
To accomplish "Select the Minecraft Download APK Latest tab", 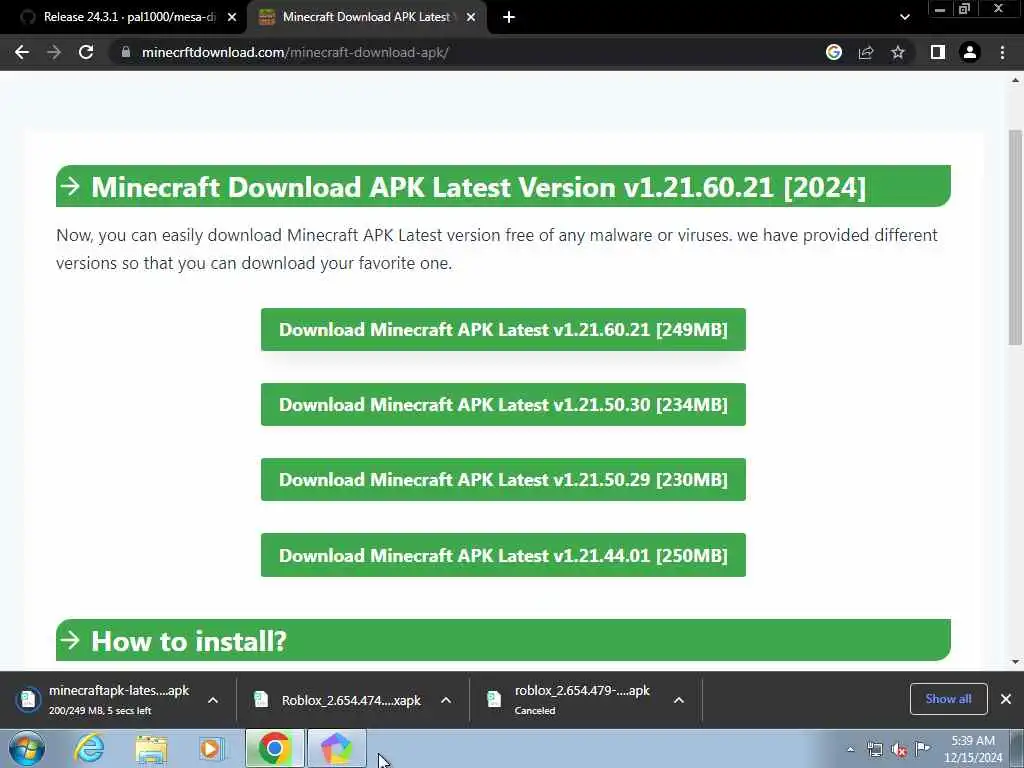I will [x=366, y=18].
